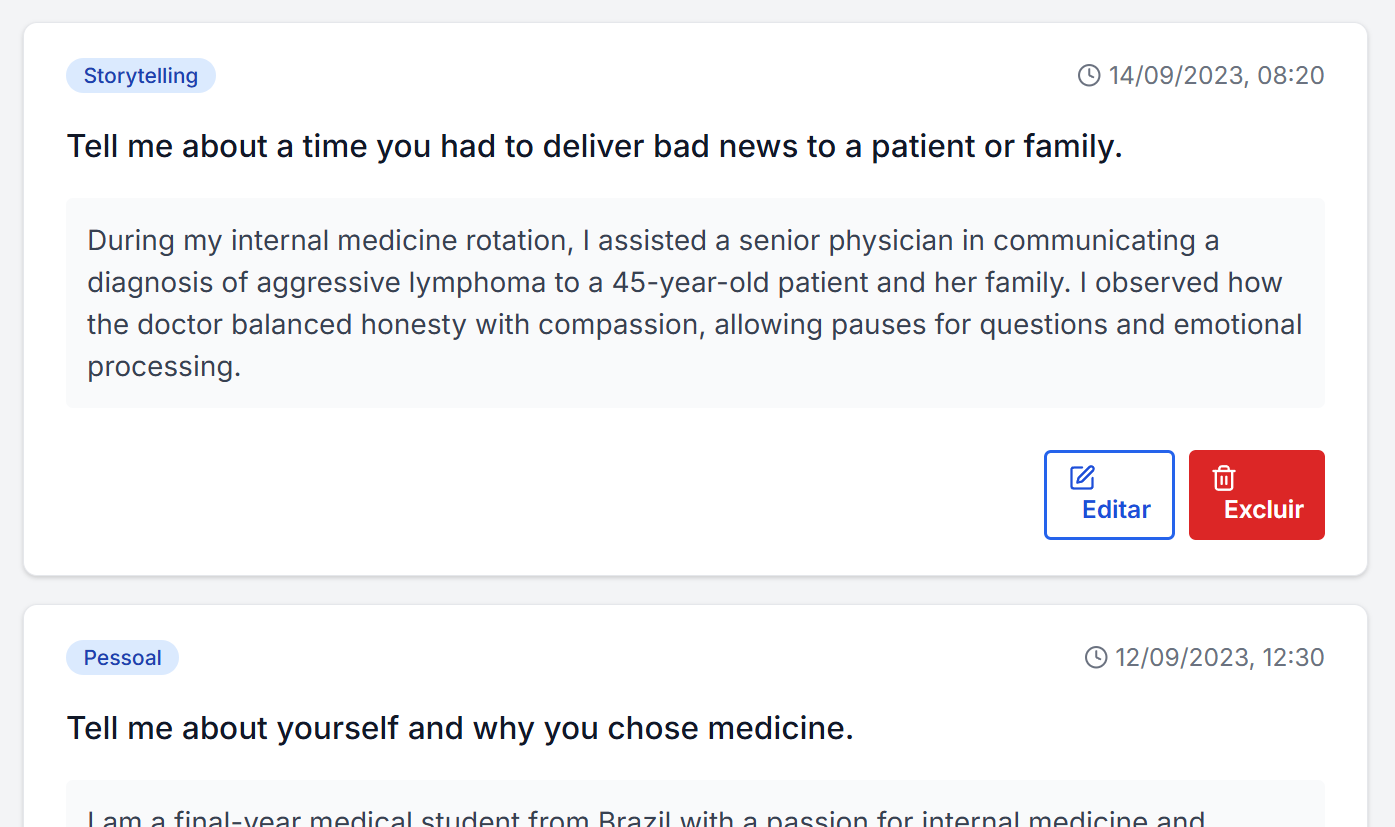Select the Pessoal category tag
The image size is (1395, 827).
pos(122,658)
